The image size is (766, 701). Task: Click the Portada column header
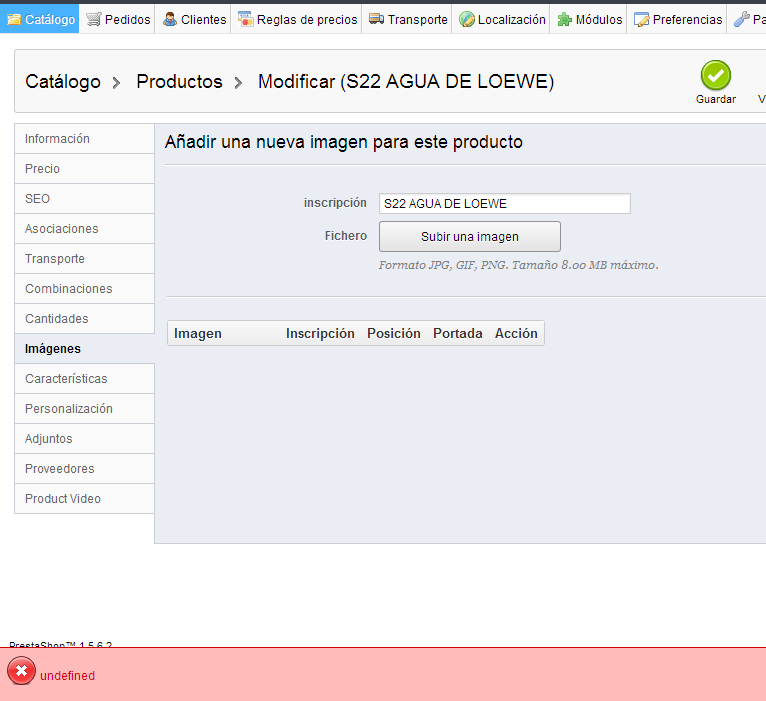click(458, 333)
